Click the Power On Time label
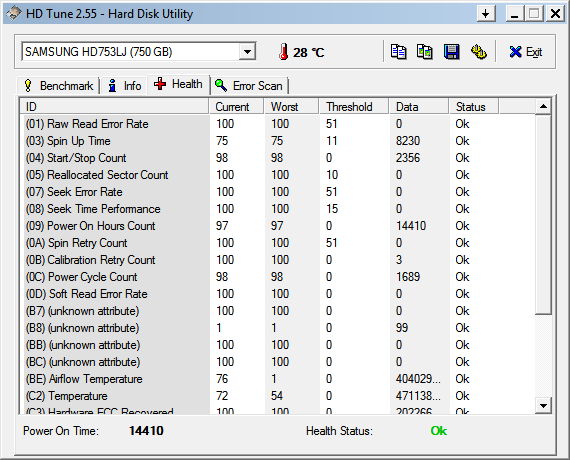This screenshot has height=460, width=570. (61, 431)
